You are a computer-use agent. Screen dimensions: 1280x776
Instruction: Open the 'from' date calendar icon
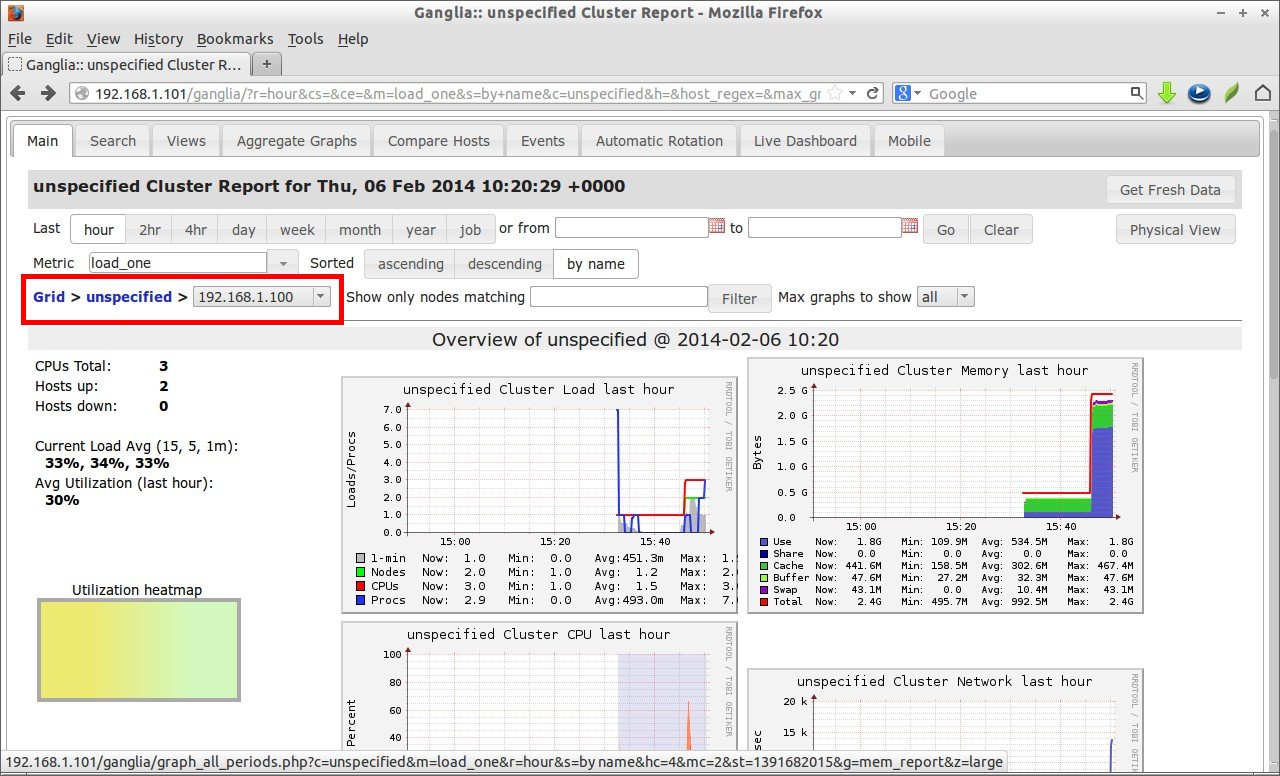[717, 226]
